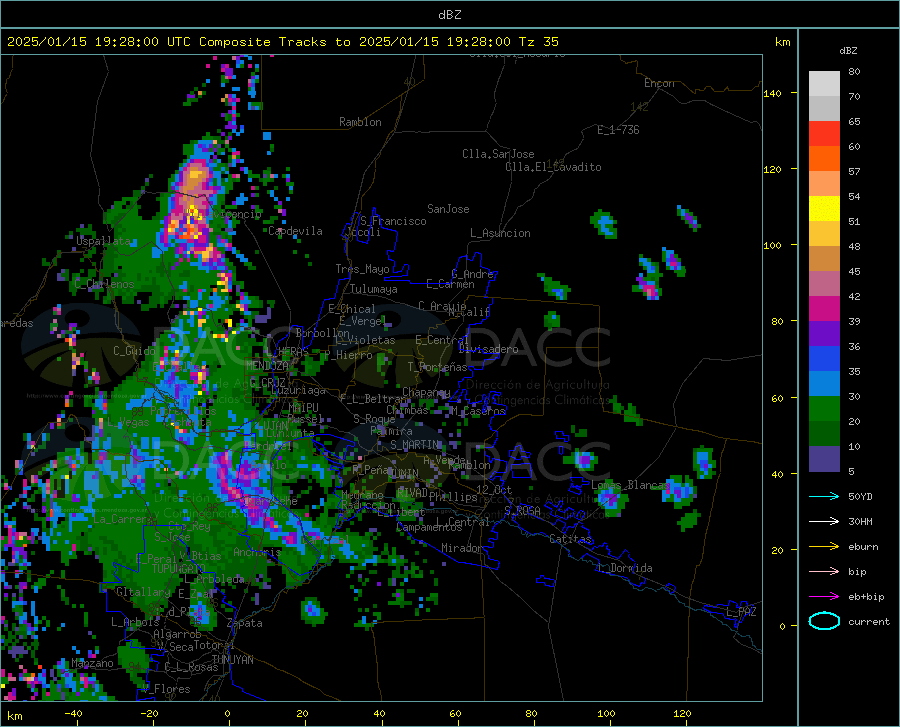Click the Phillips place label
Viewport: 900px width, 727px height.
tap(453, 497)
